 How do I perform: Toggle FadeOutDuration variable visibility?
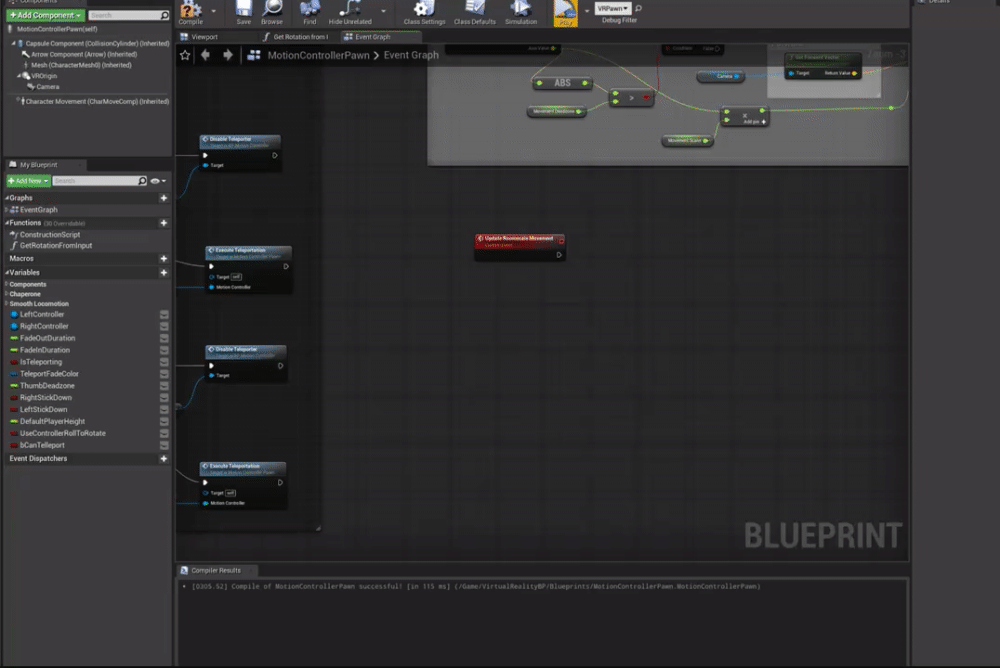[164, 338]
